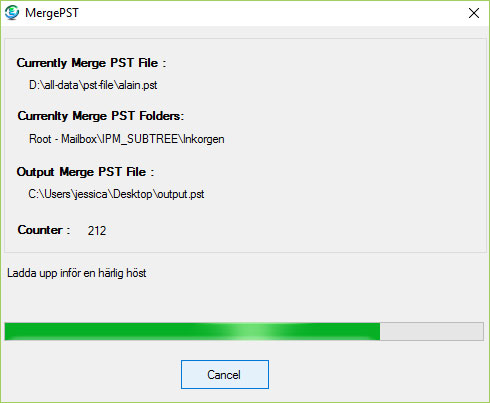Click the MergePST application icon
The height and width of the screenshot is (403, 490).
[x=12, y=13]
